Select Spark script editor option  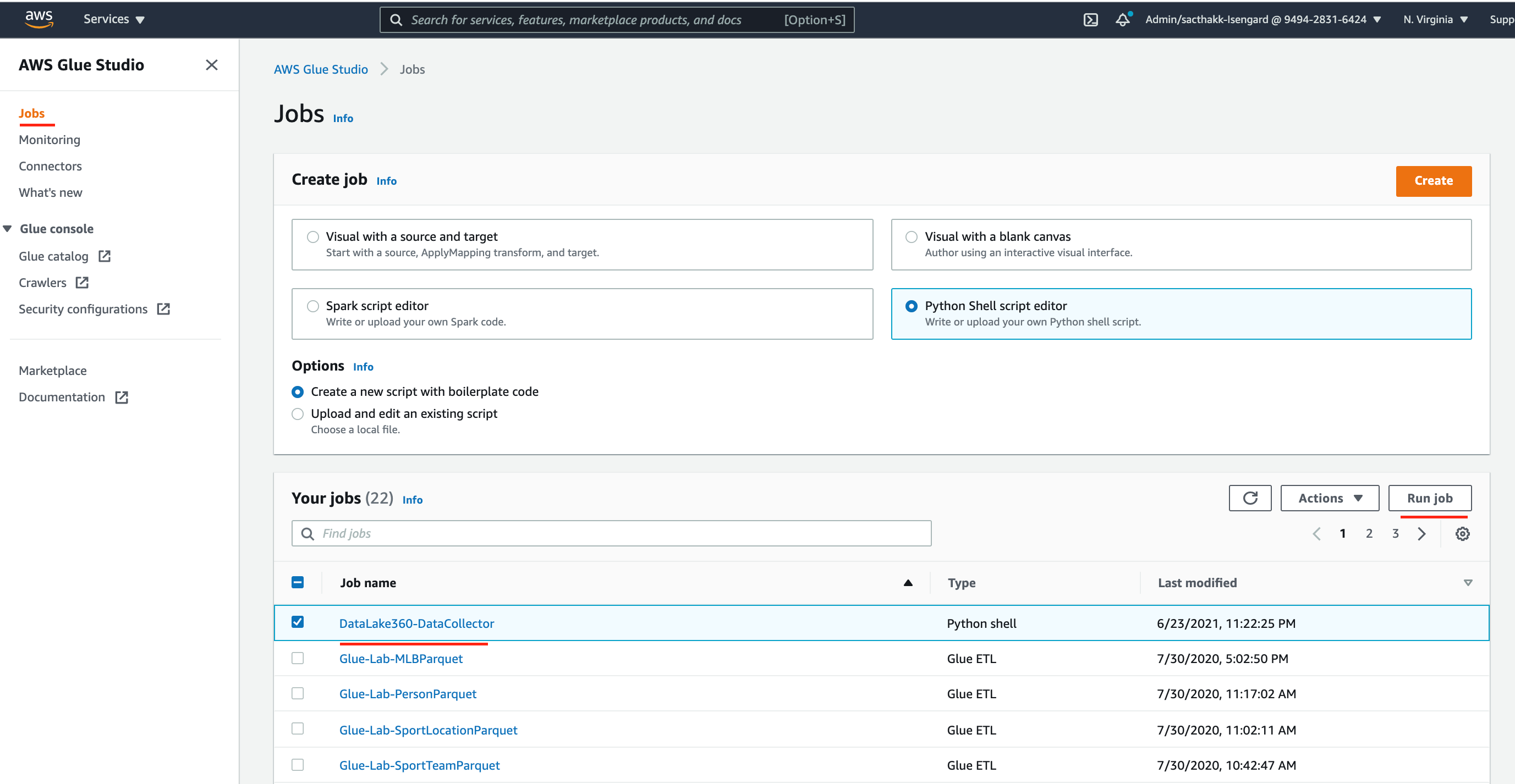[313, 306]
